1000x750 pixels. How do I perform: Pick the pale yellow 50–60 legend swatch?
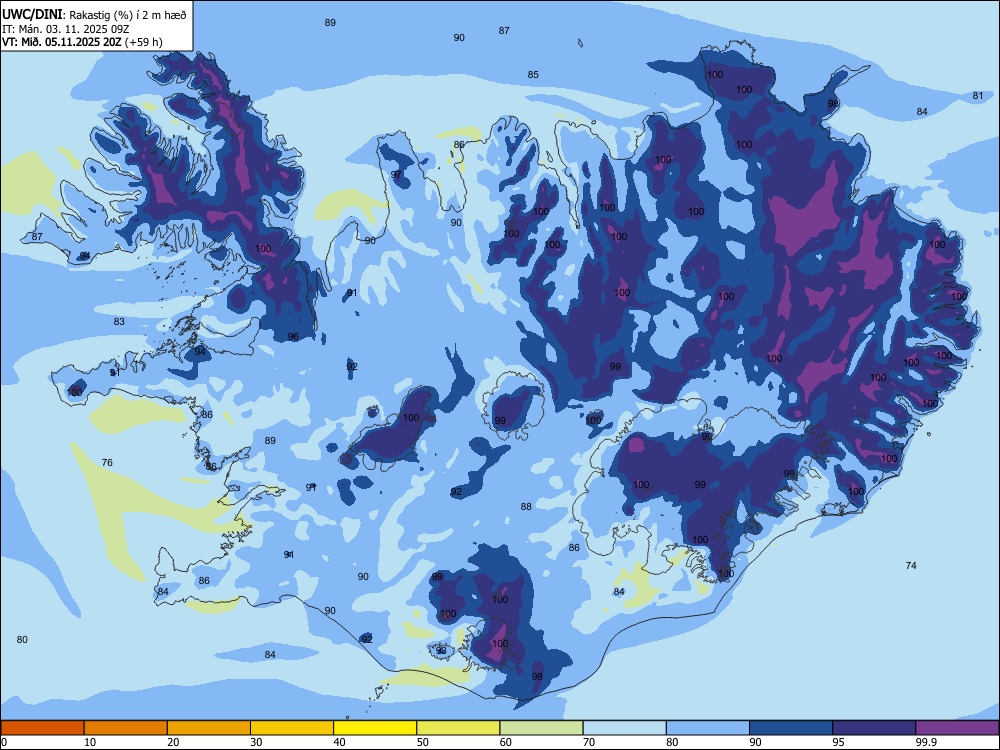(x=458, y=728)
